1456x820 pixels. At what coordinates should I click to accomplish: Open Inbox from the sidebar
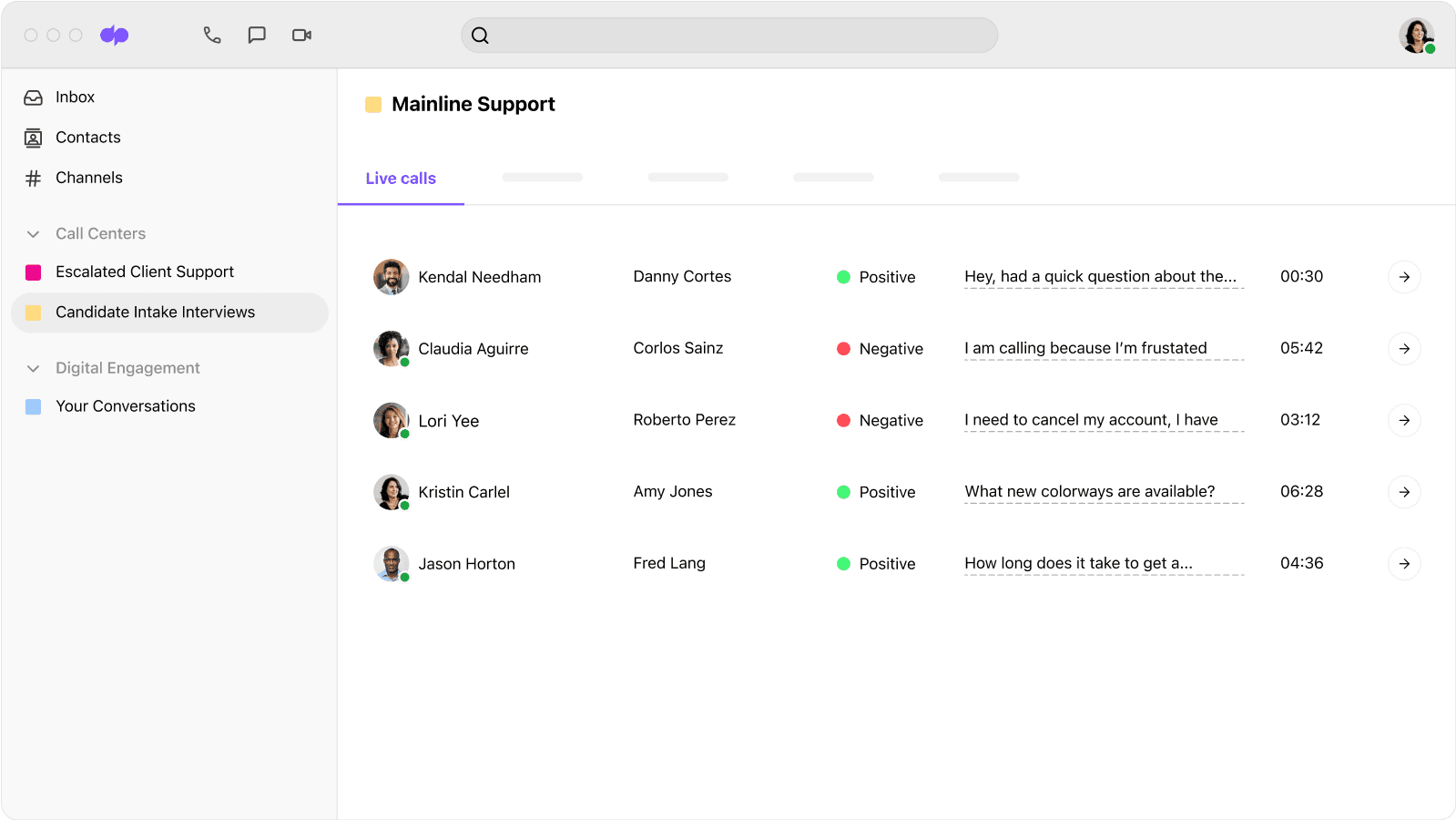click(75, 97)
